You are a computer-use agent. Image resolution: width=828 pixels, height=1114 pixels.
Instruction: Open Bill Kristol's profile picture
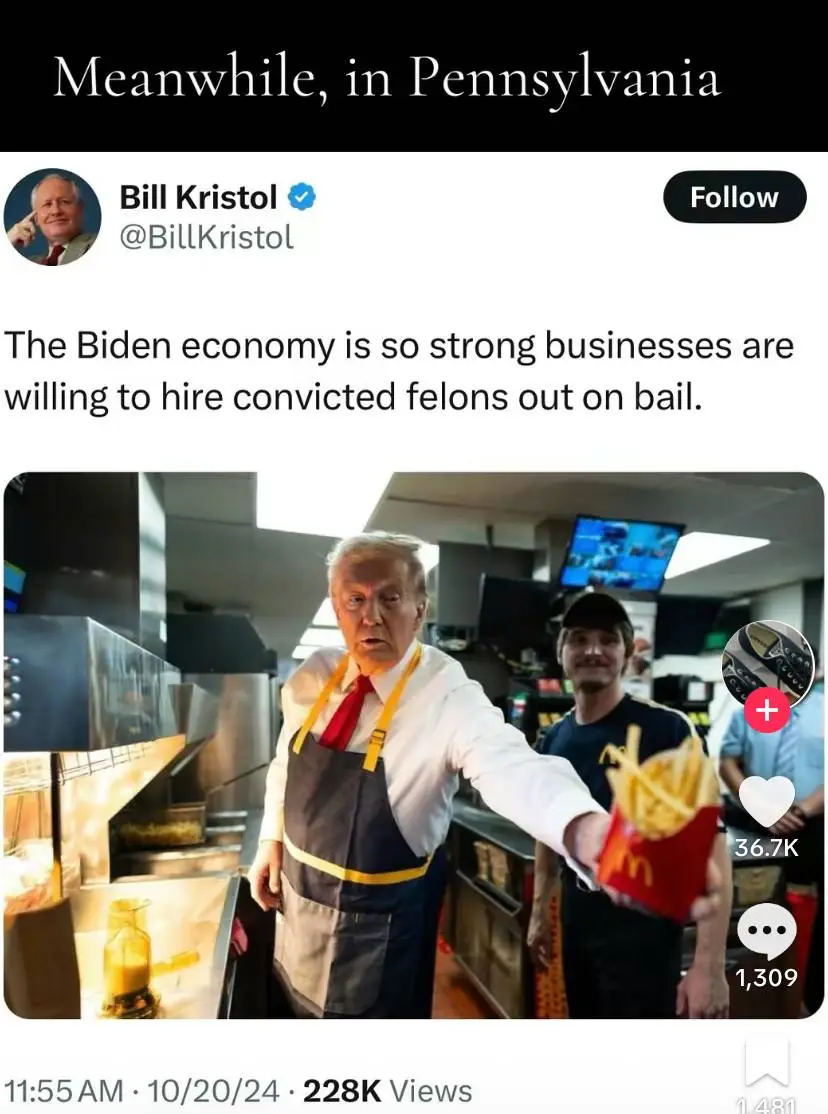pyautogui.click(x=53, y=217)
